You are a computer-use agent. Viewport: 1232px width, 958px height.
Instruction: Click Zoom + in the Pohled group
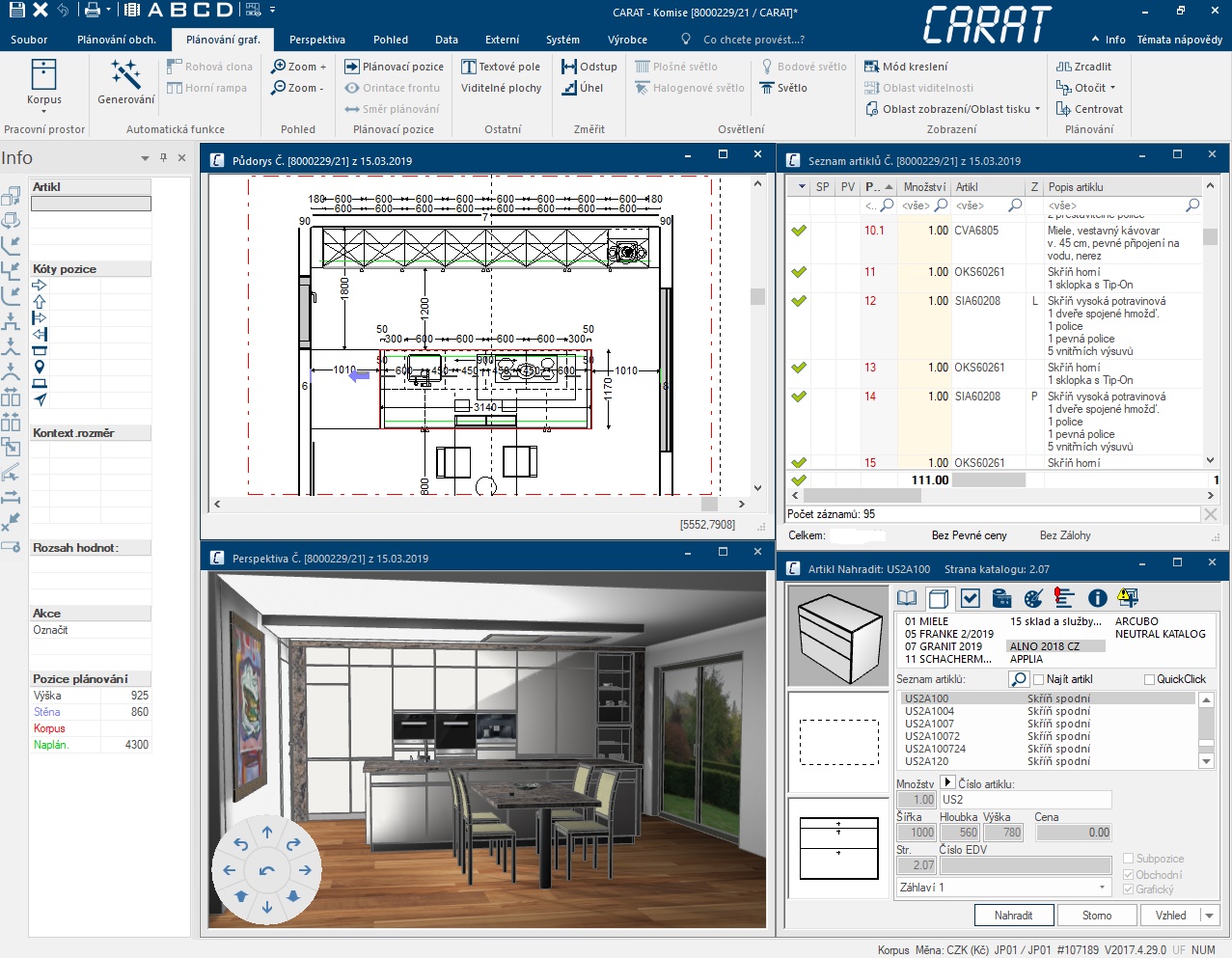(x=298, y=67)
